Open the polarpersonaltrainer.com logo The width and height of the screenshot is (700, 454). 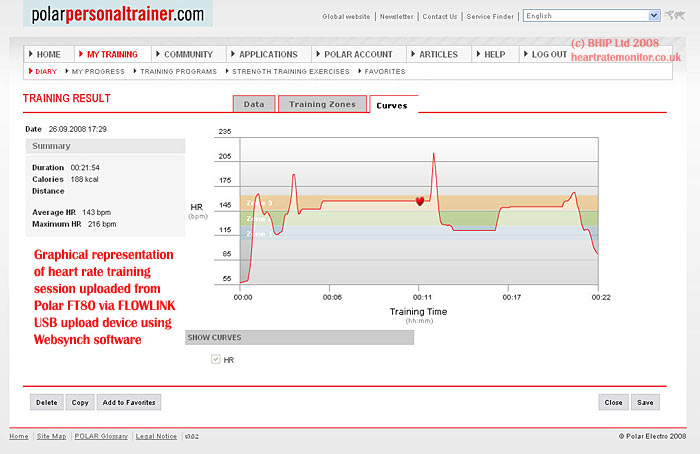(x=118, y=14)
